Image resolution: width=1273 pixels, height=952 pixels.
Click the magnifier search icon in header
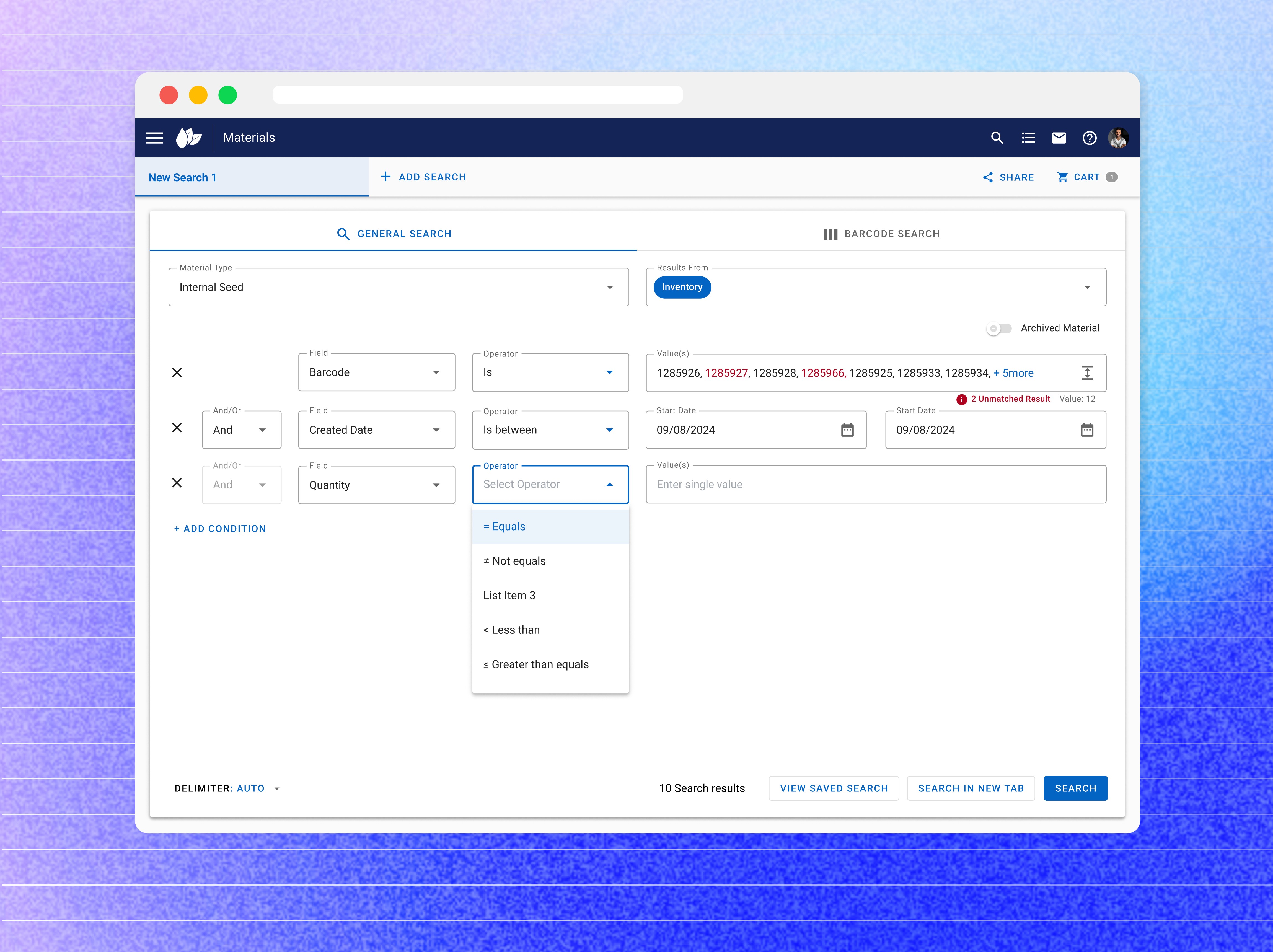click(x=997, y=138)
